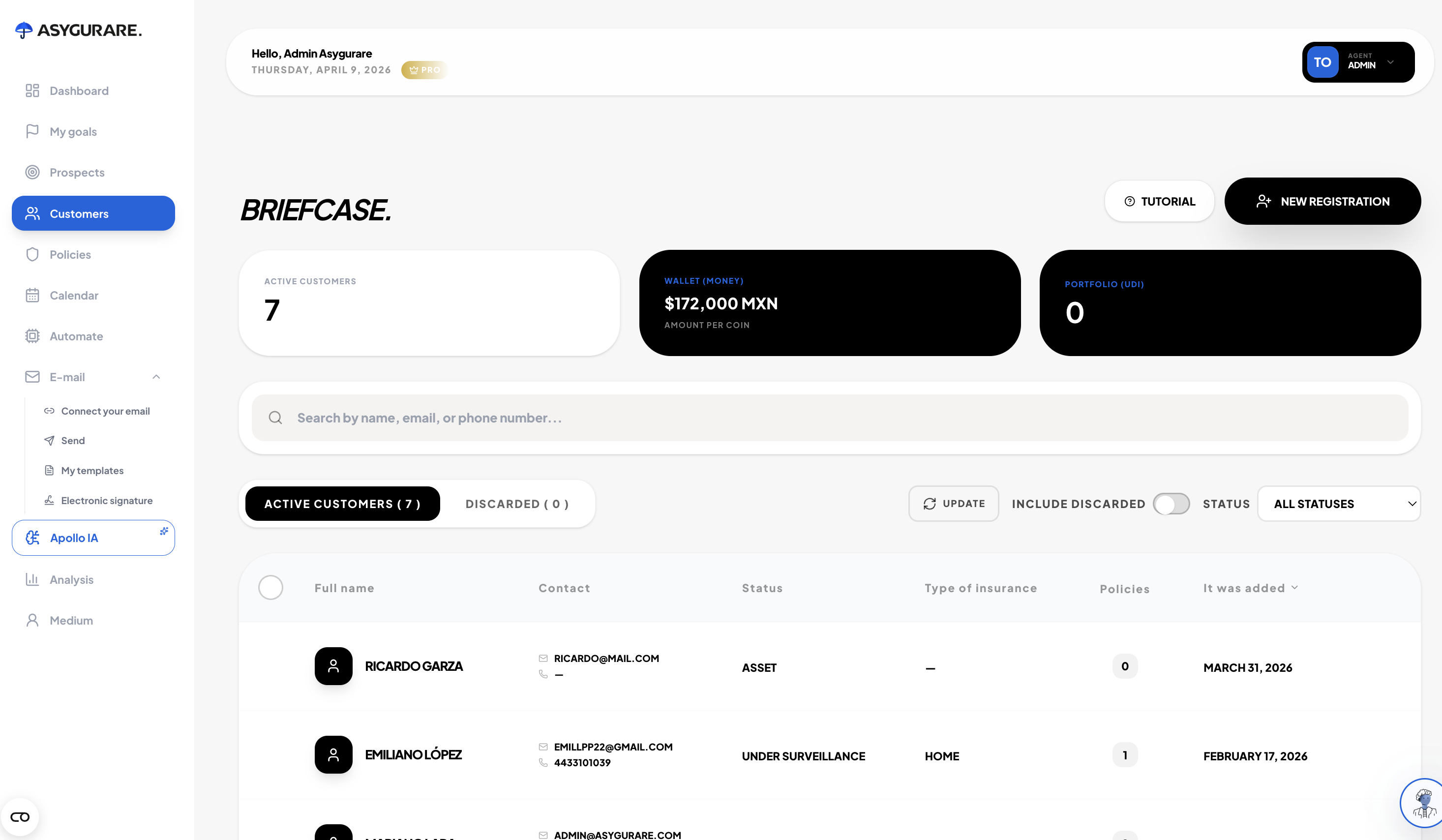Open the chatbot assistant avatar icon
Image resolution: width=1442 pixels, height=840 pixels.
1423,803
